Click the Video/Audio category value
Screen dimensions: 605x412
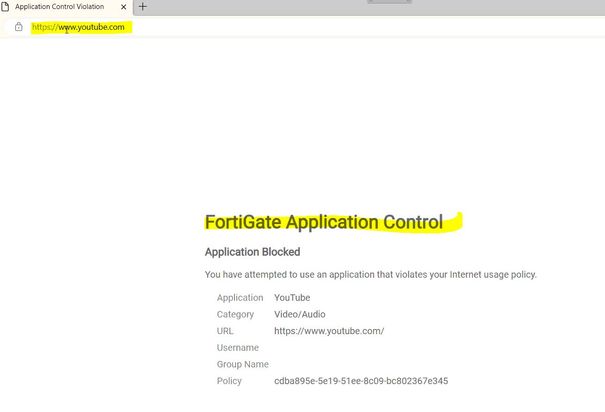coord(300,314)
